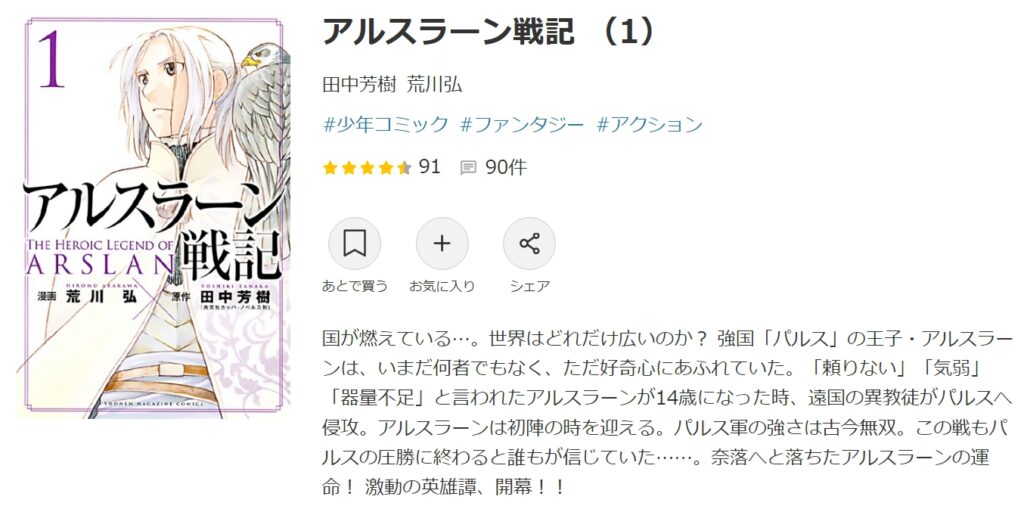
Task: Open the #アクション tag
Action: 650,124
